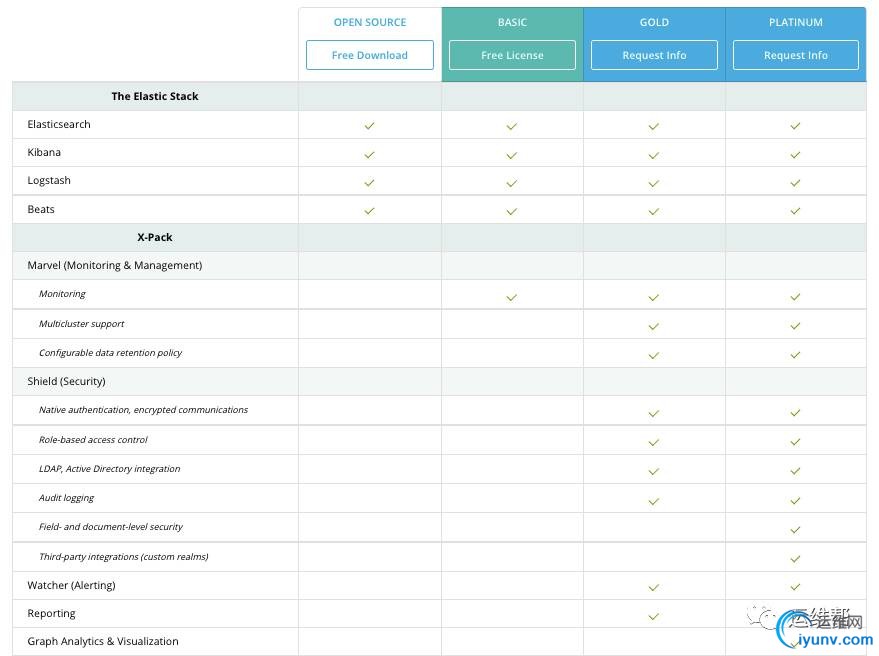The height and width of the screenshot is (656, 879).
Task: Click the Free License button
Action: click(x=512, y=55)
